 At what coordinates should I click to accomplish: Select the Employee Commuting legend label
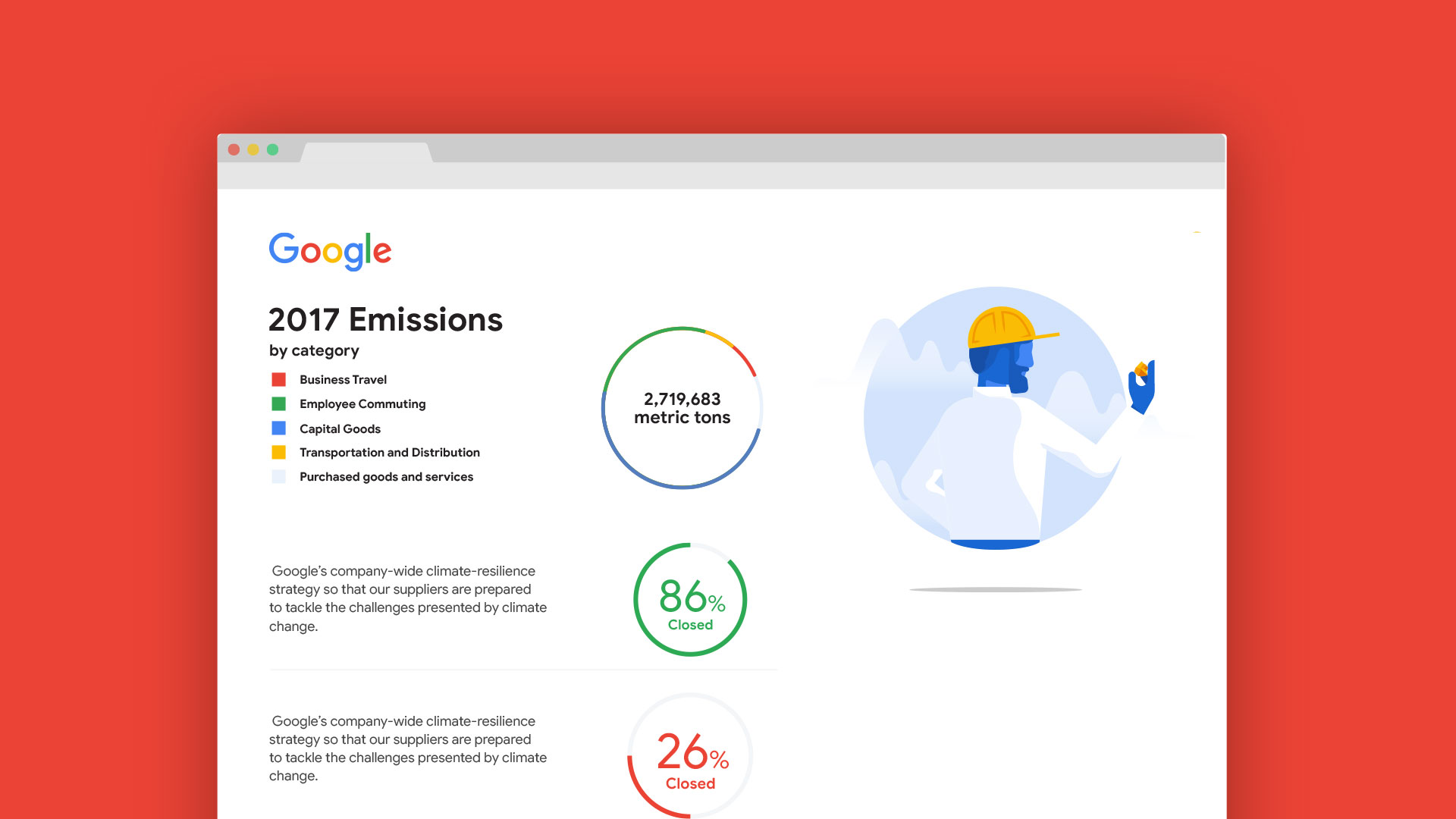point(362,403)
